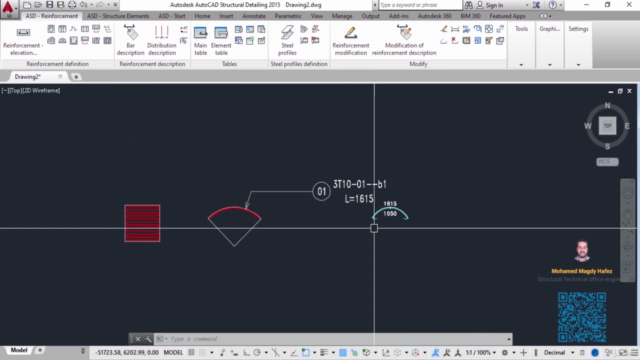Image resolution: width=640 pixels, height=360 pixels.
Task: Click the Autodesk Exchange X icon
Action: (536, 5)
